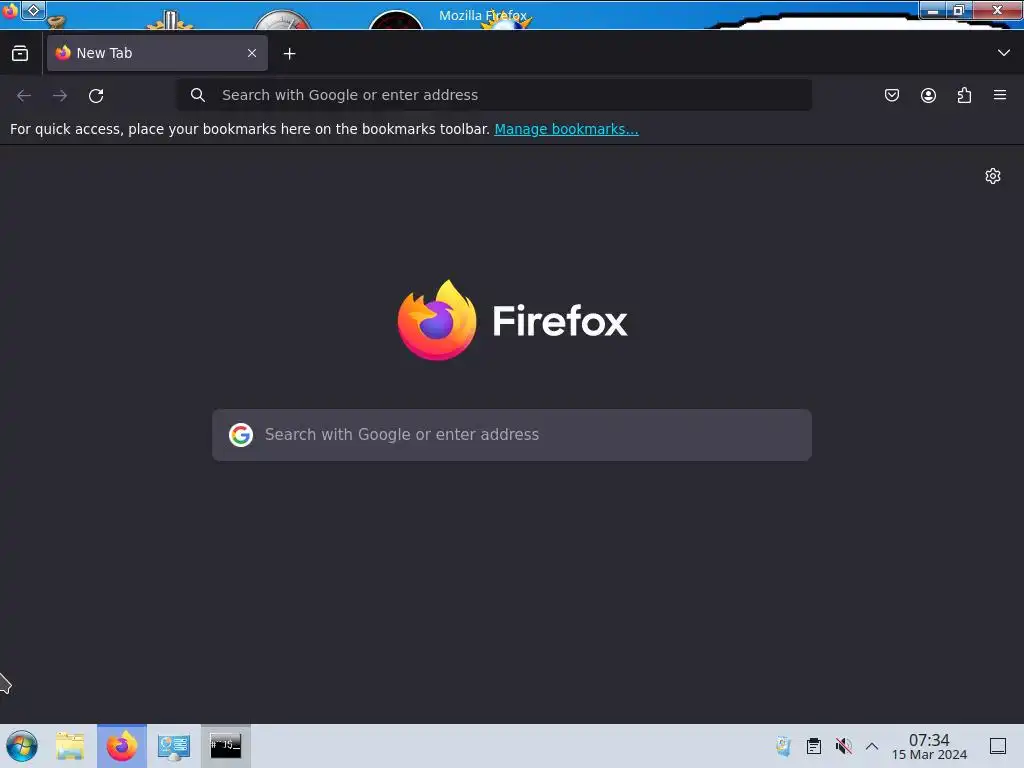Expand the list all tabs chevron
The width and height of the screenshot is (1024, 768).
click(x=1004, y=53)
